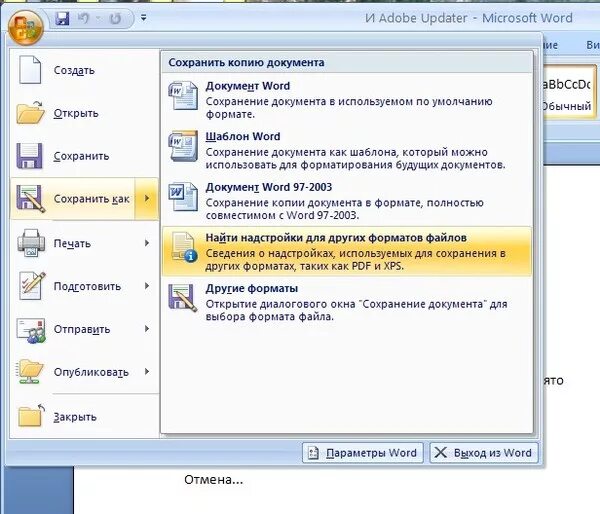This screenshot has height=514, width=600.
Task: Expand the Печать submenu arrow
Action: click(147, 243)
